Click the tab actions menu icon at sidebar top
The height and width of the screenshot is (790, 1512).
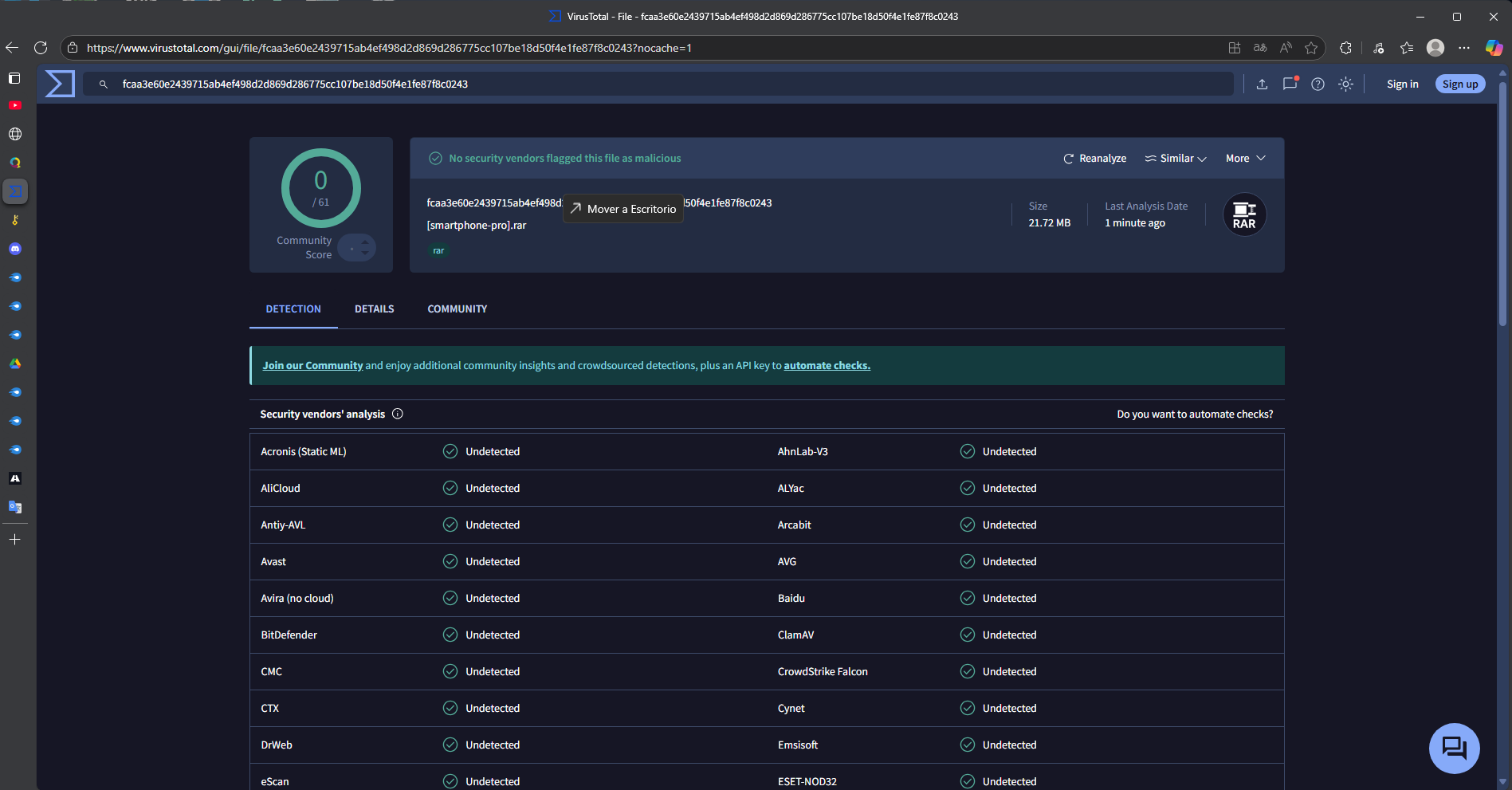(x=14, y=78)
